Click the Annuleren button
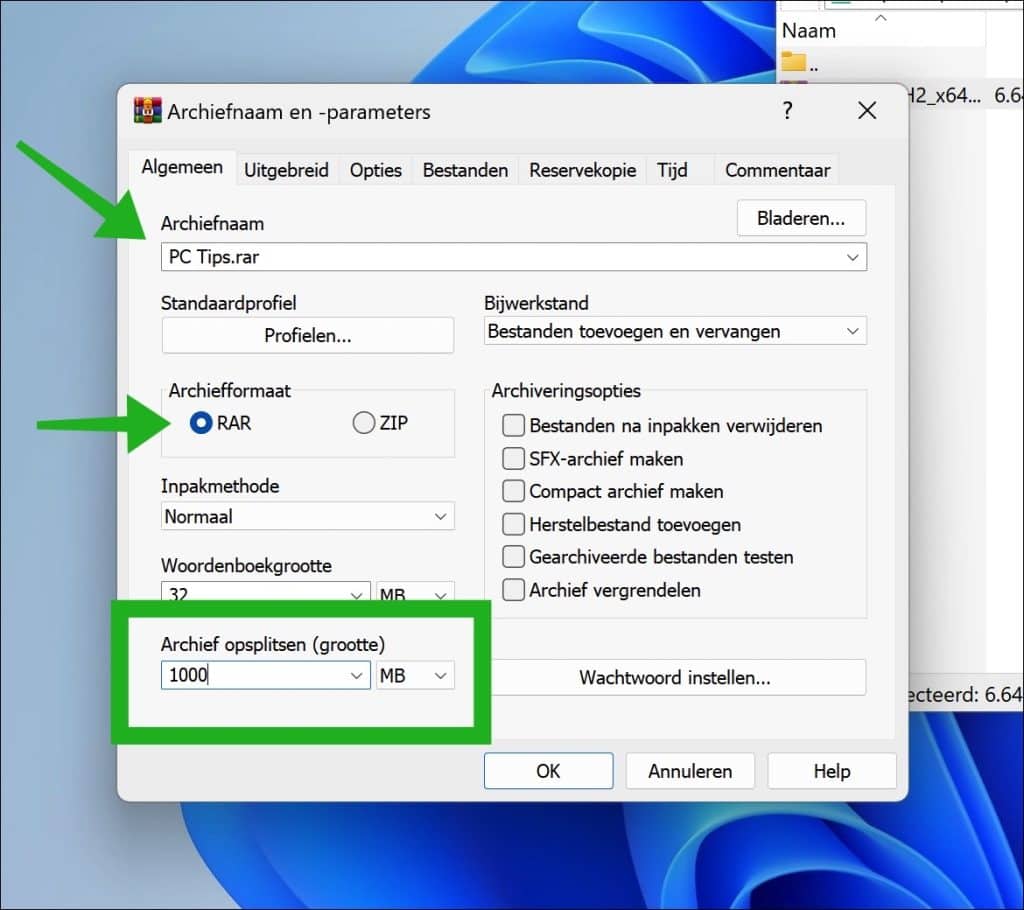 click(x=690, y=771)
